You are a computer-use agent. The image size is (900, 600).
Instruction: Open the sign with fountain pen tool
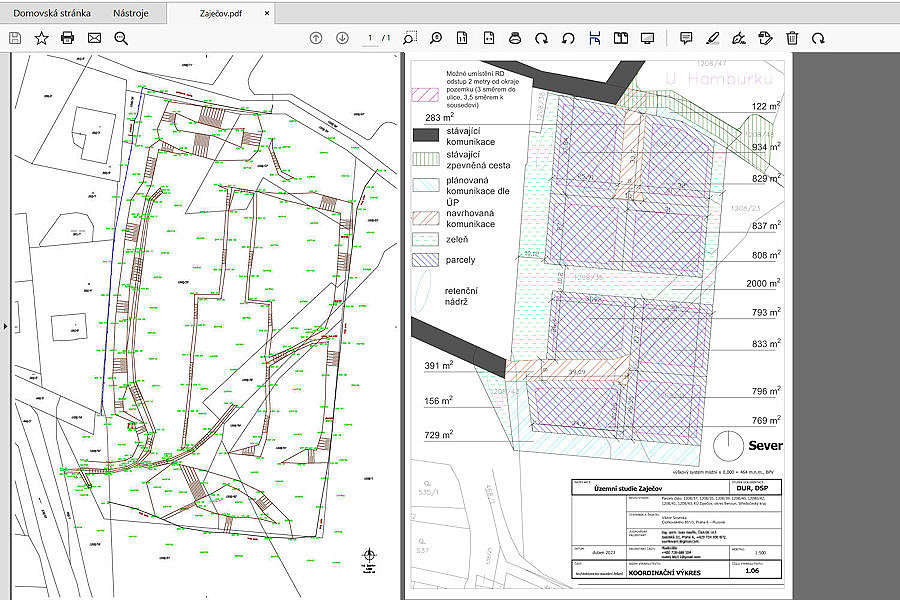(x=739, y=38)
